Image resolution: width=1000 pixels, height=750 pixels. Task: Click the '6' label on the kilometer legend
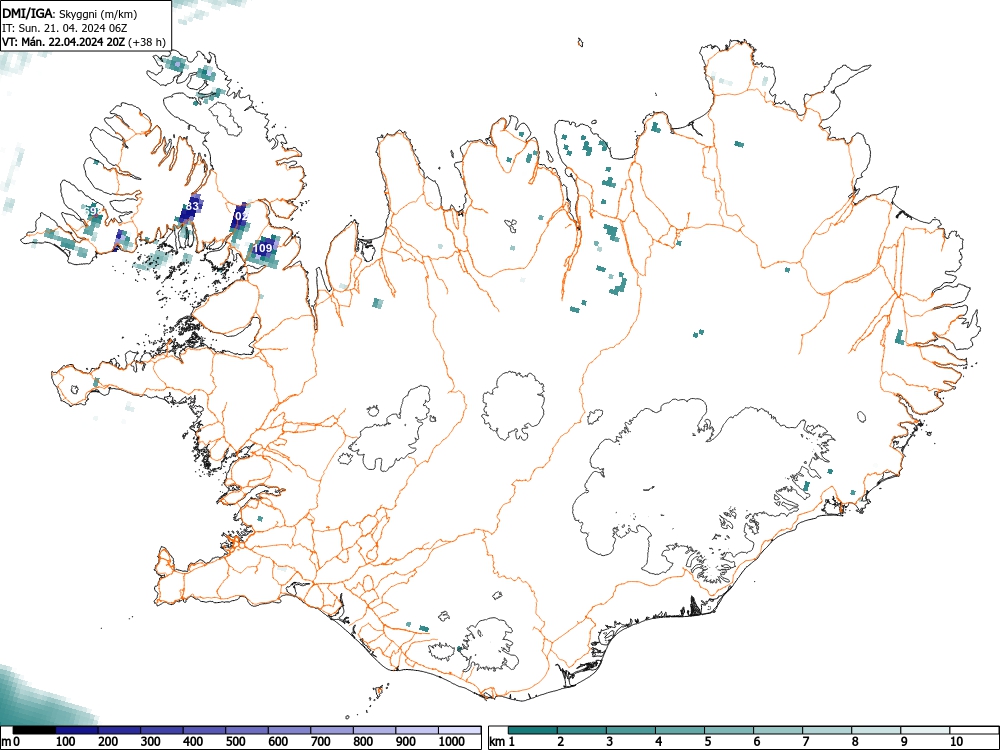tap(757, 742)
